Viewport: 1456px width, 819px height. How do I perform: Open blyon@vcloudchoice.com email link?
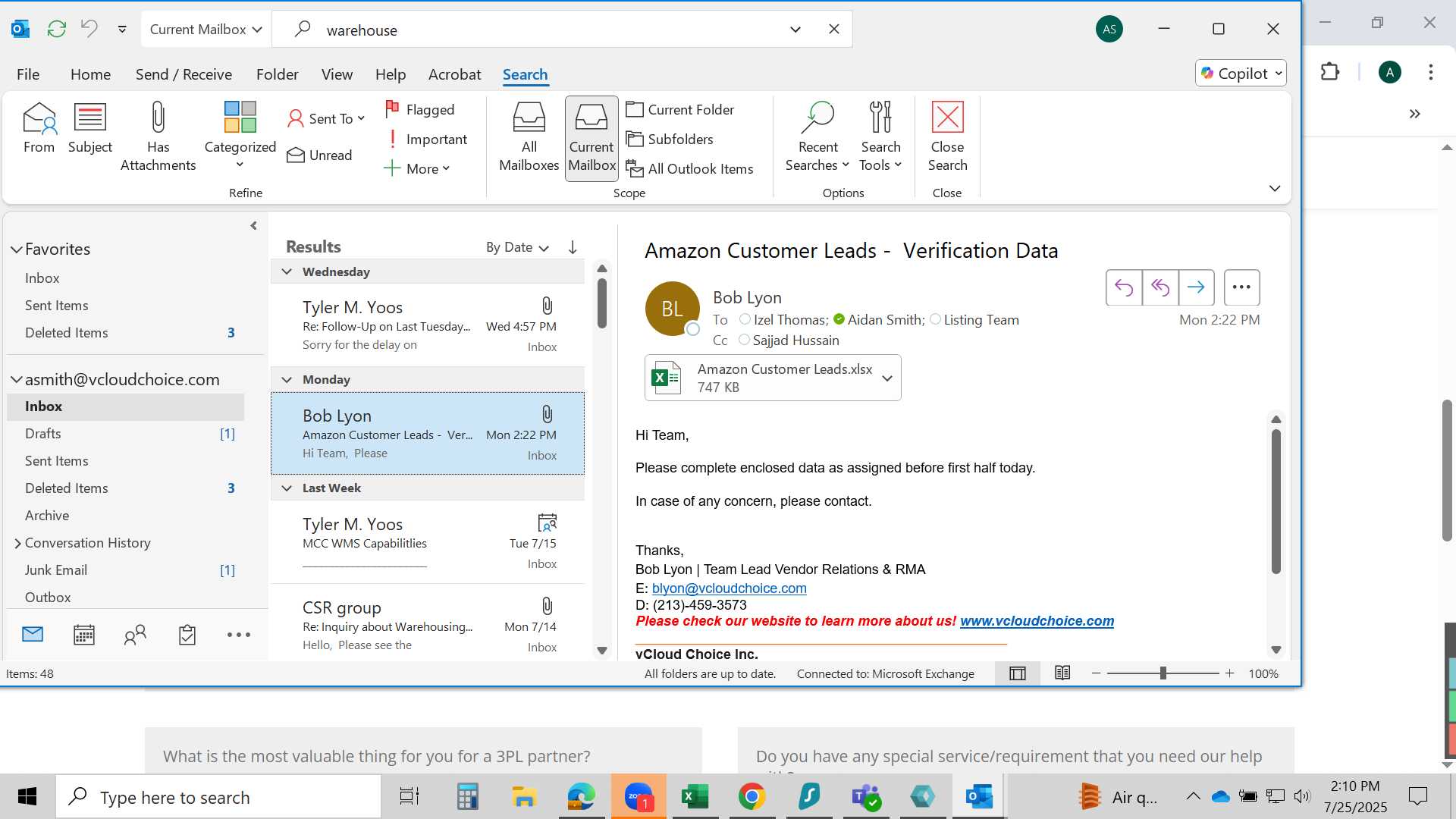click(x=729, y=588)
